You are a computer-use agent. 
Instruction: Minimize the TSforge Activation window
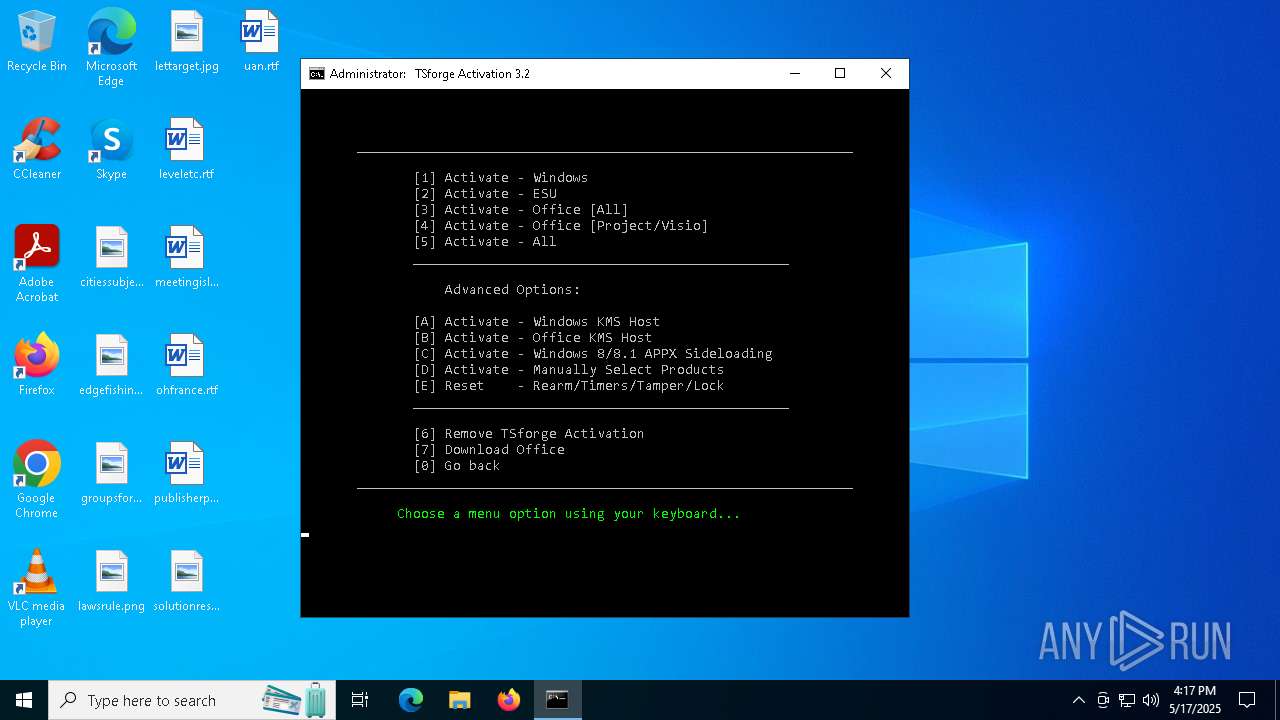794,74
